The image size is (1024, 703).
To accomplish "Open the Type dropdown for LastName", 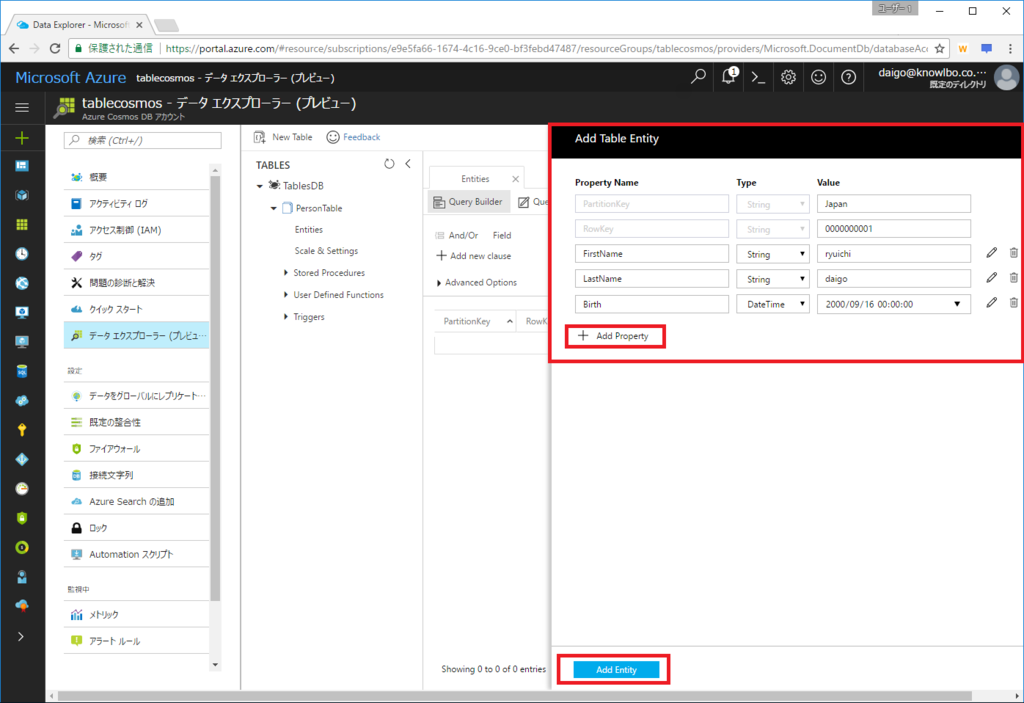I will coord(773,279).
